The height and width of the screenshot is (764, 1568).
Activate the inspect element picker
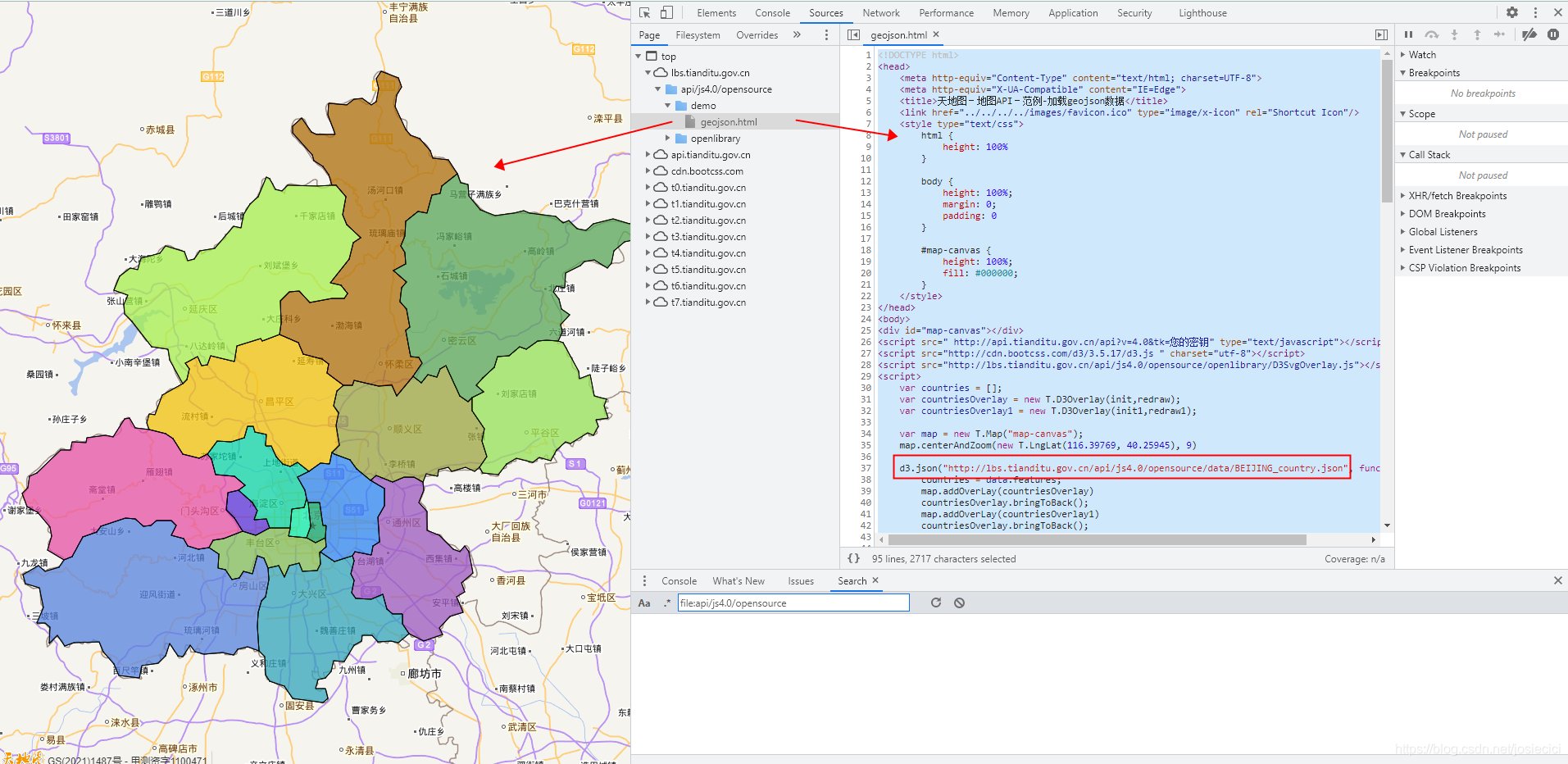645,13
